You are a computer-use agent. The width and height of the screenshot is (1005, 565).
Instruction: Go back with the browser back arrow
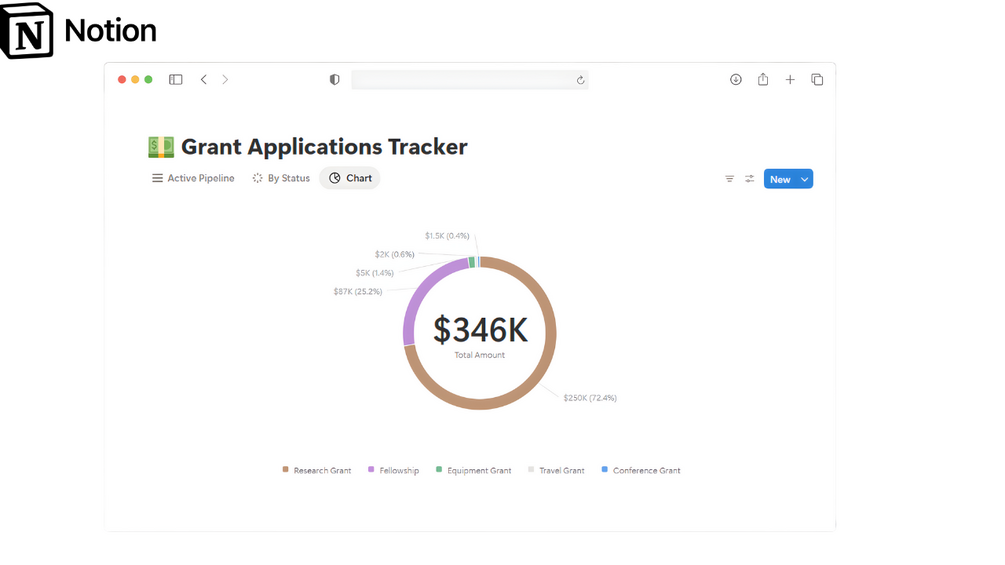point(204,80)
